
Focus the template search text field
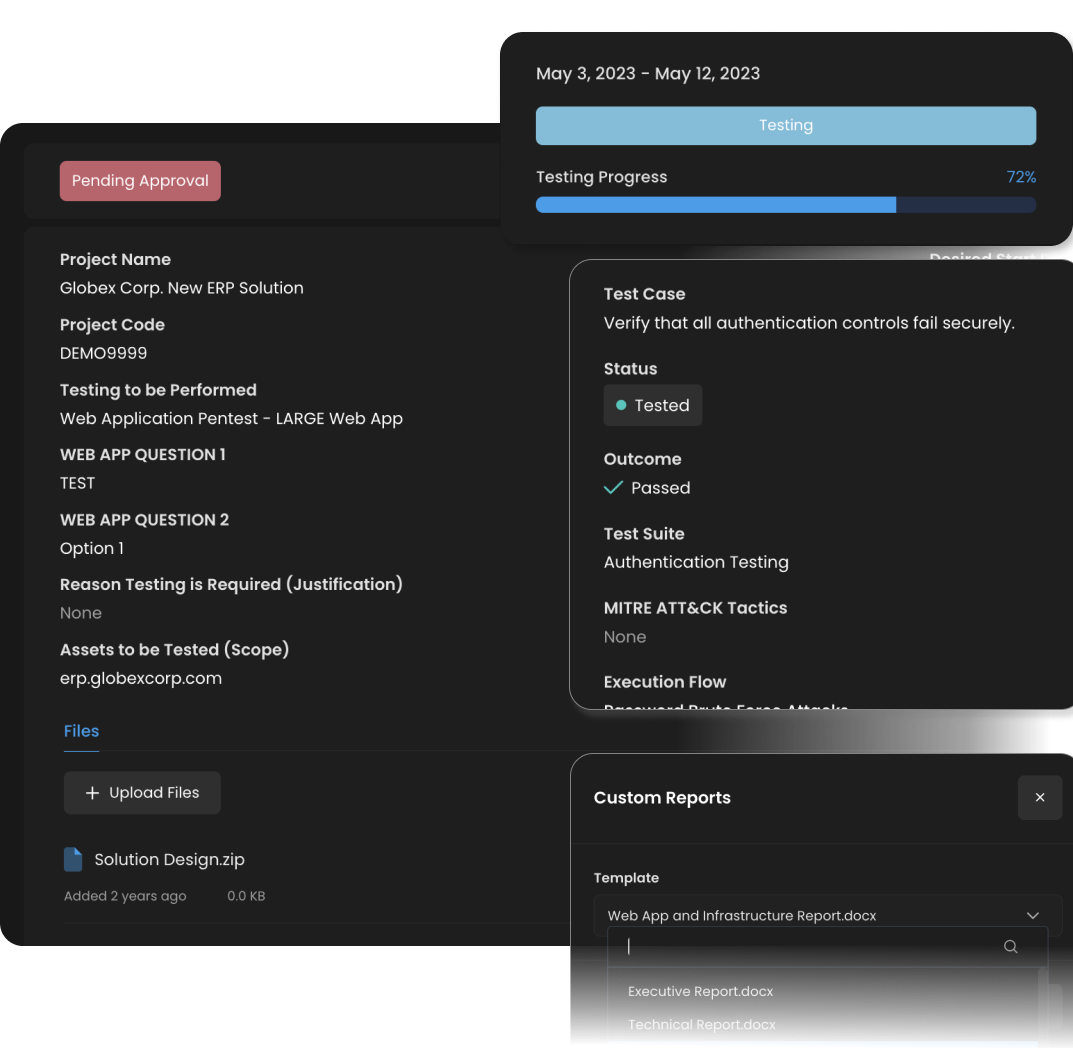click(810, 946)
